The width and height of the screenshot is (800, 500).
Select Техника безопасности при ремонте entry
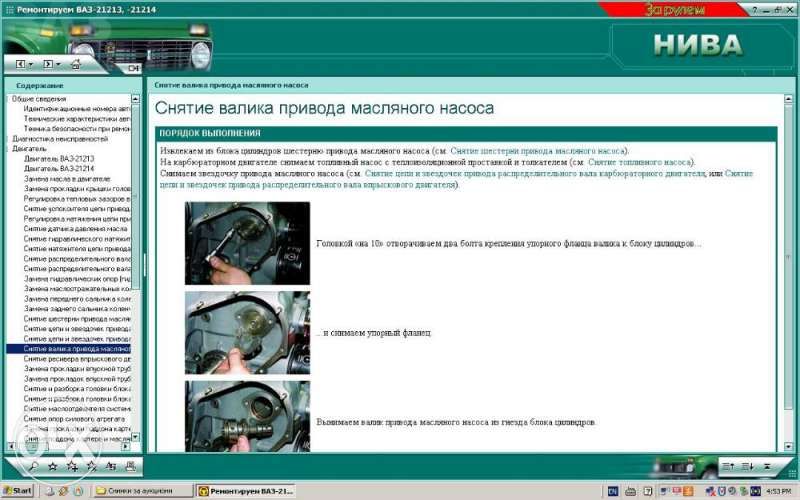coord(77,129)
